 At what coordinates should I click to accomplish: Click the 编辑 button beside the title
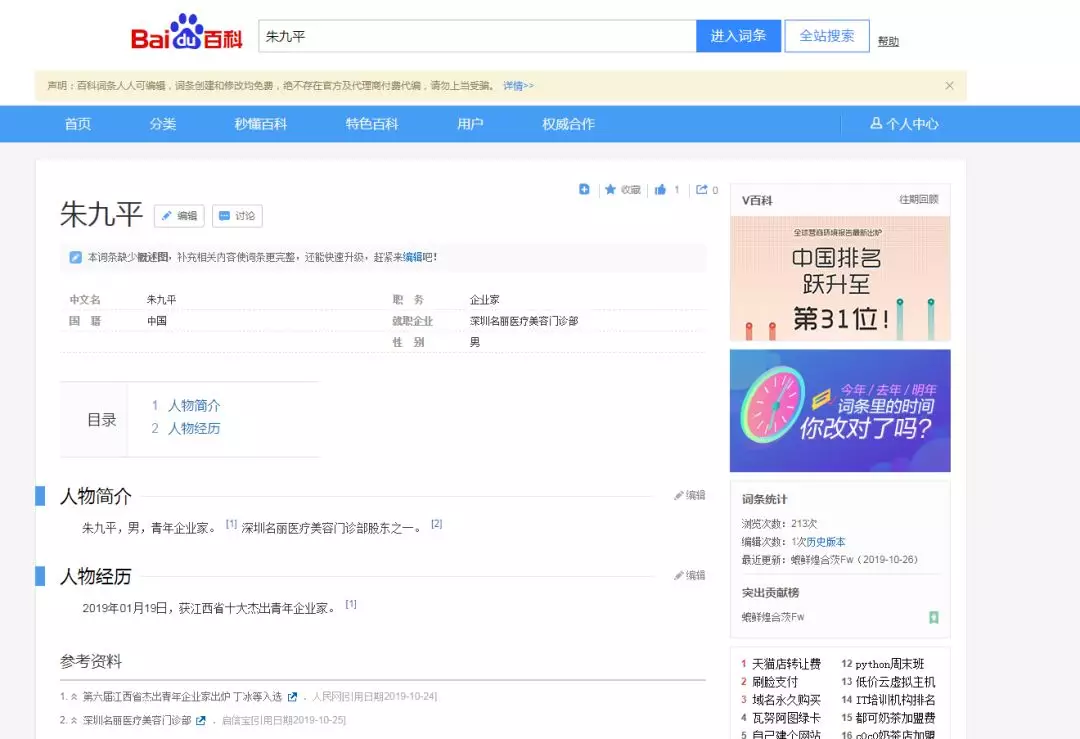pyautogui.click(x=179, y=216)
